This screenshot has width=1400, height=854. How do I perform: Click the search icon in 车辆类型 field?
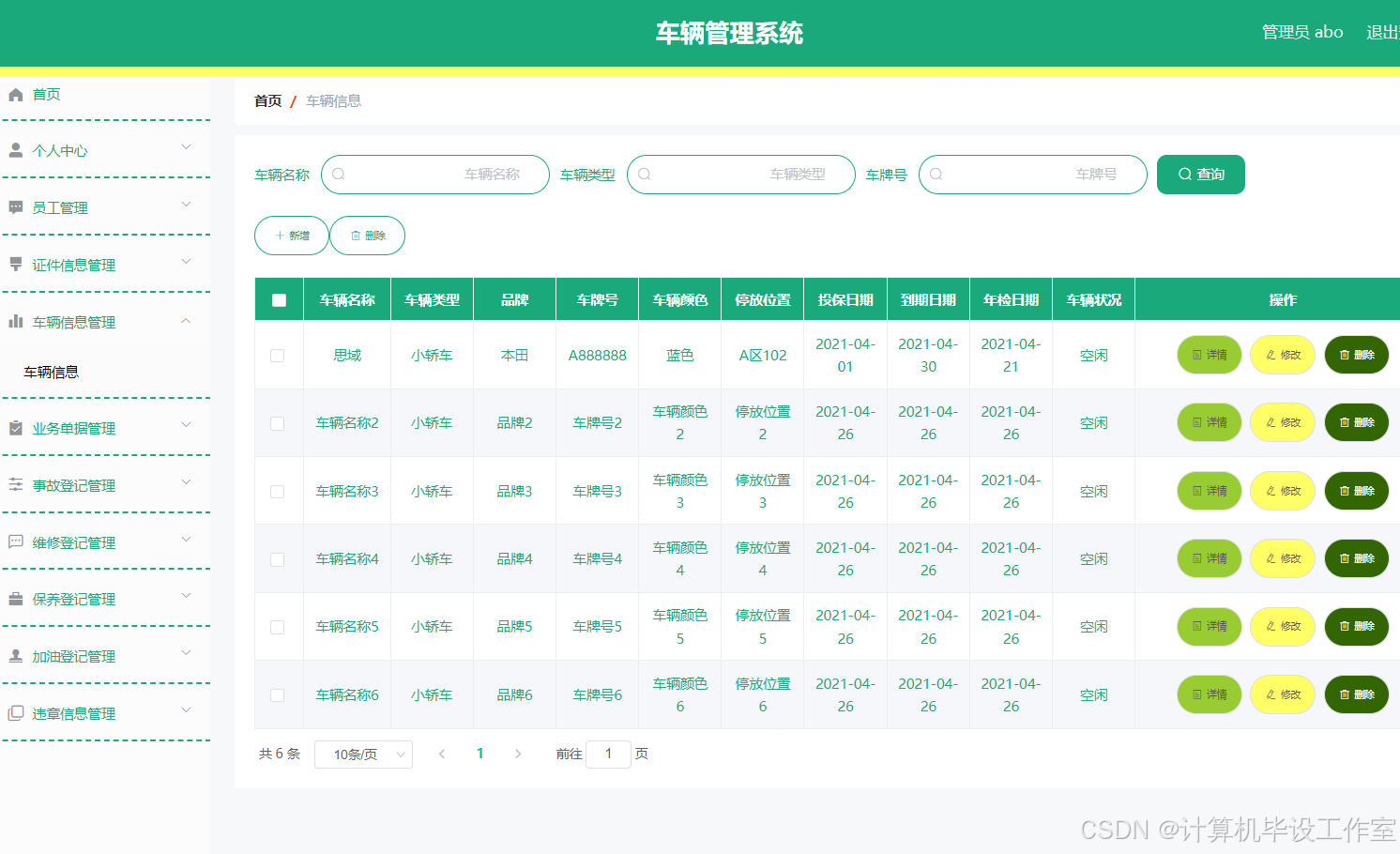coord(645,175)
